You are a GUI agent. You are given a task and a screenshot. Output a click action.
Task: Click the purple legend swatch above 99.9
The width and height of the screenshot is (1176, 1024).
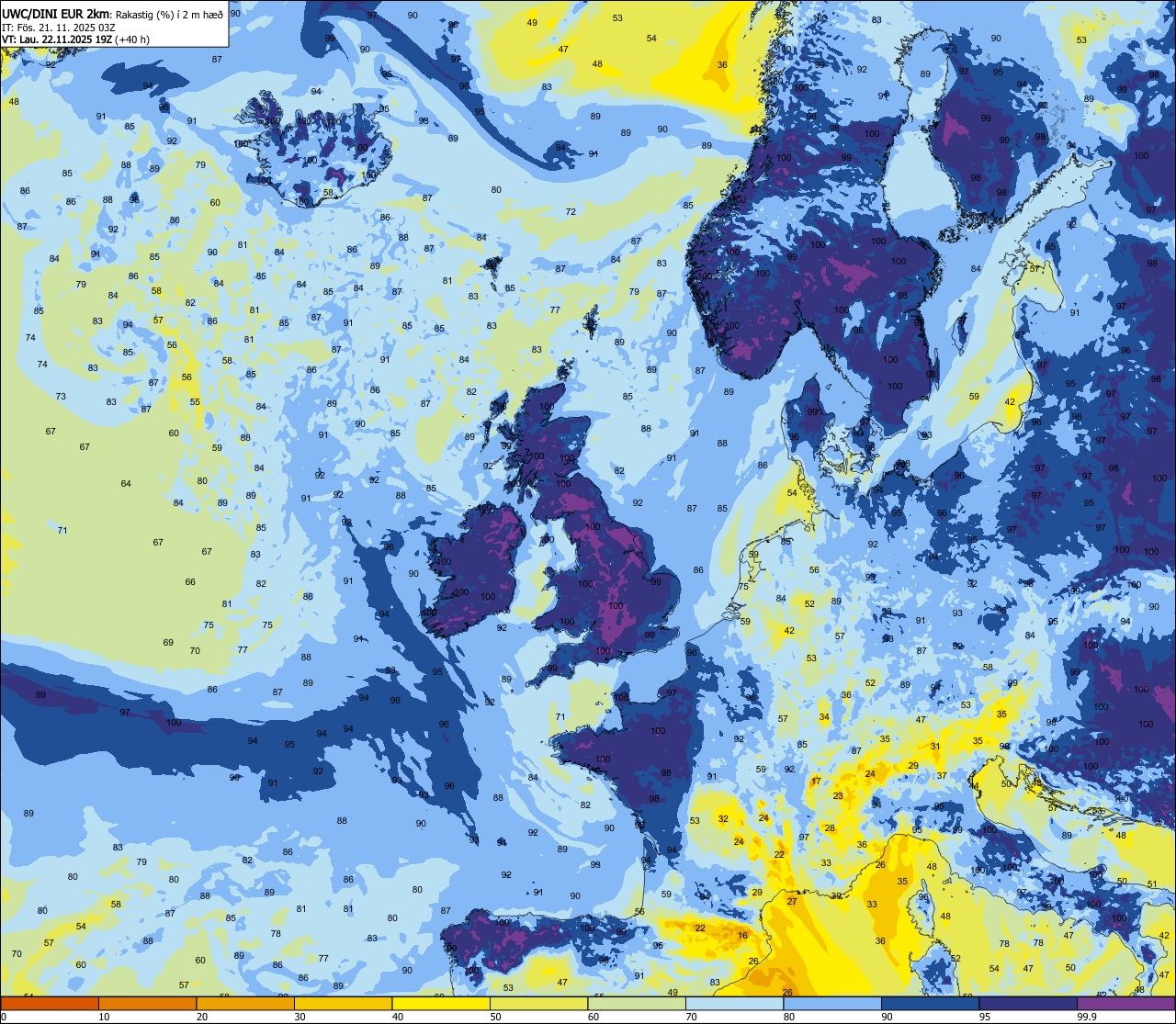click(x=1125, y=1003)
